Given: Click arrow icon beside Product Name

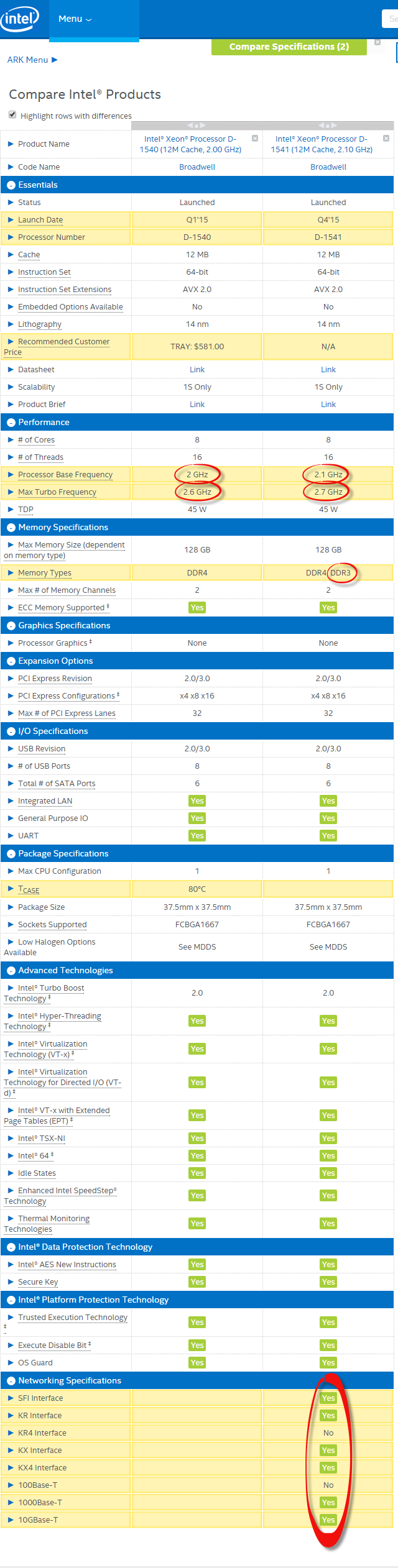Looking at the screenshot, I should [x=11, y=144].
